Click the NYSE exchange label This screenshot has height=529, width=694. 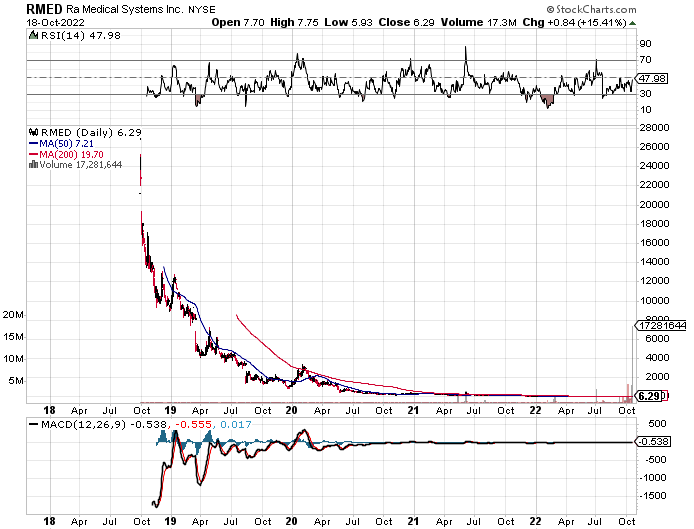point(202,9)
